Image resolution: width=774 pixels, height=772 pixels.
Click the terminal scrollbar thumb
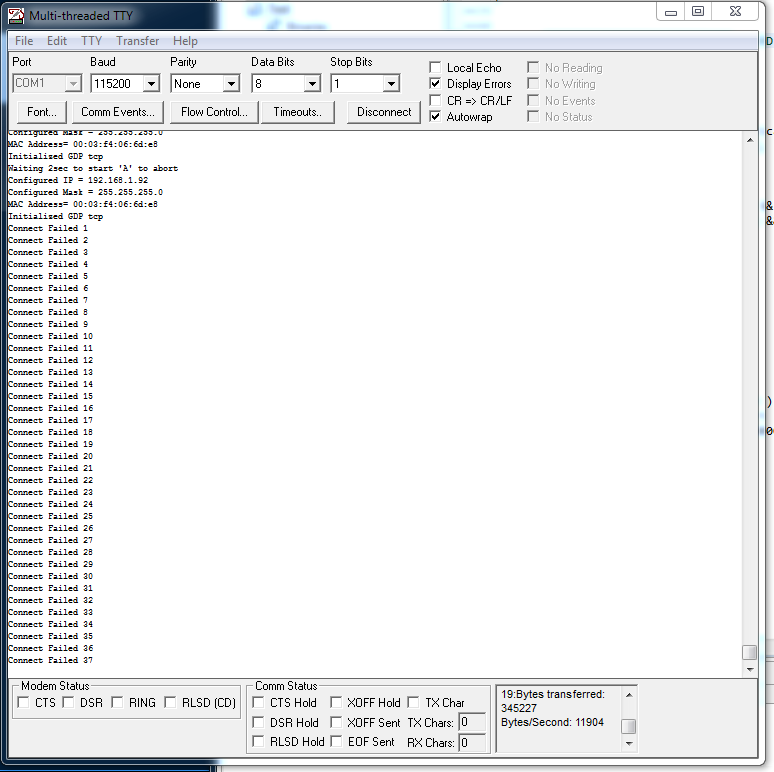coord(750,652)
